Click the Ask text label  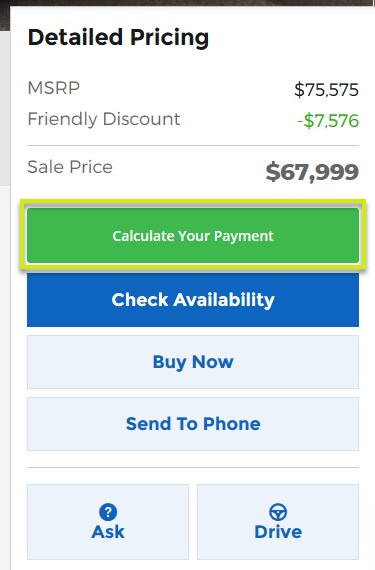point(108,532)
